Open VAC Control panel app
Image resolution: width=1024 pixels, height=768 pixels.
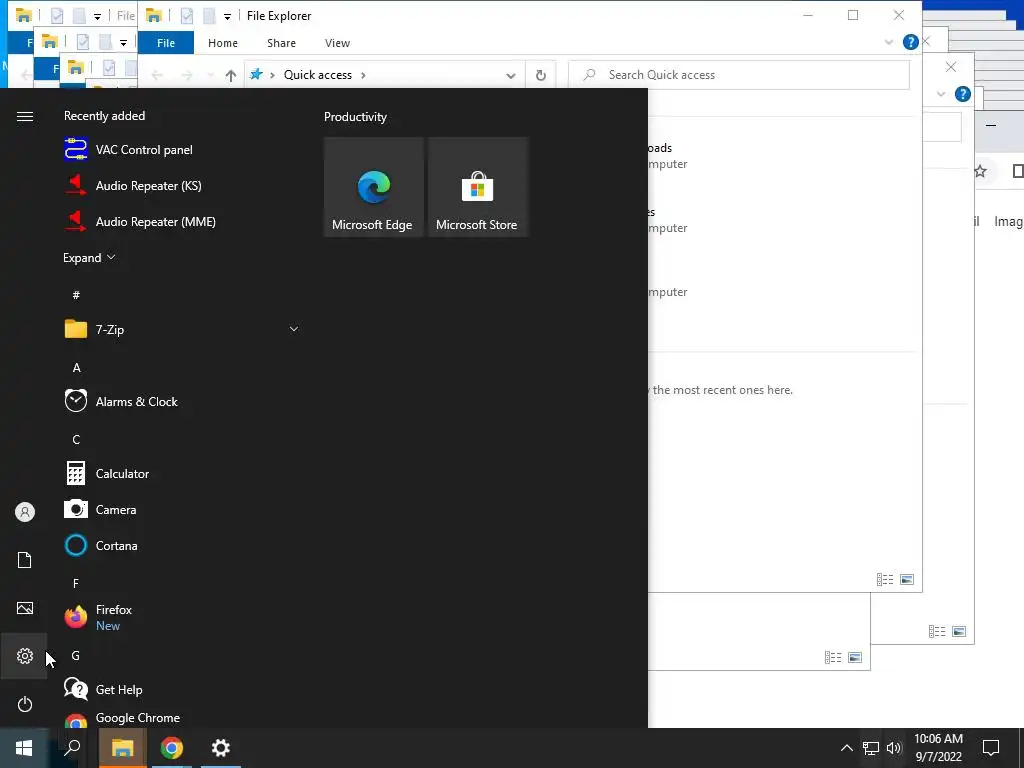pos(183,150)
